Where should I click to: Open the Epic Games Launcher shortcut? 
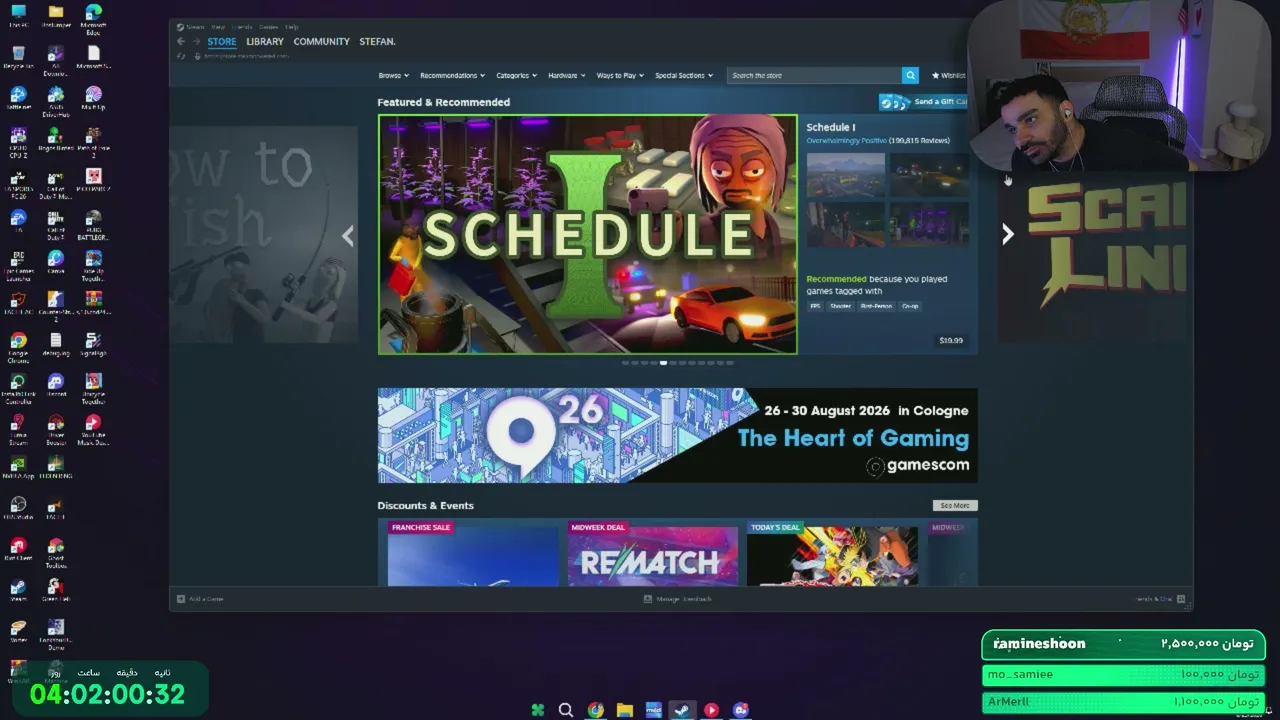[x=18, y=263]
